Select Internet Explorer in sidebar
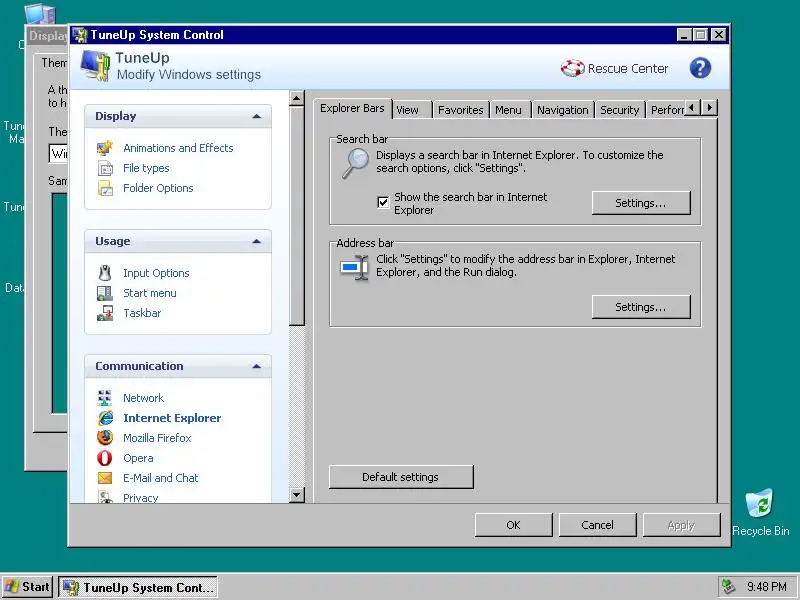 (172, 418)
